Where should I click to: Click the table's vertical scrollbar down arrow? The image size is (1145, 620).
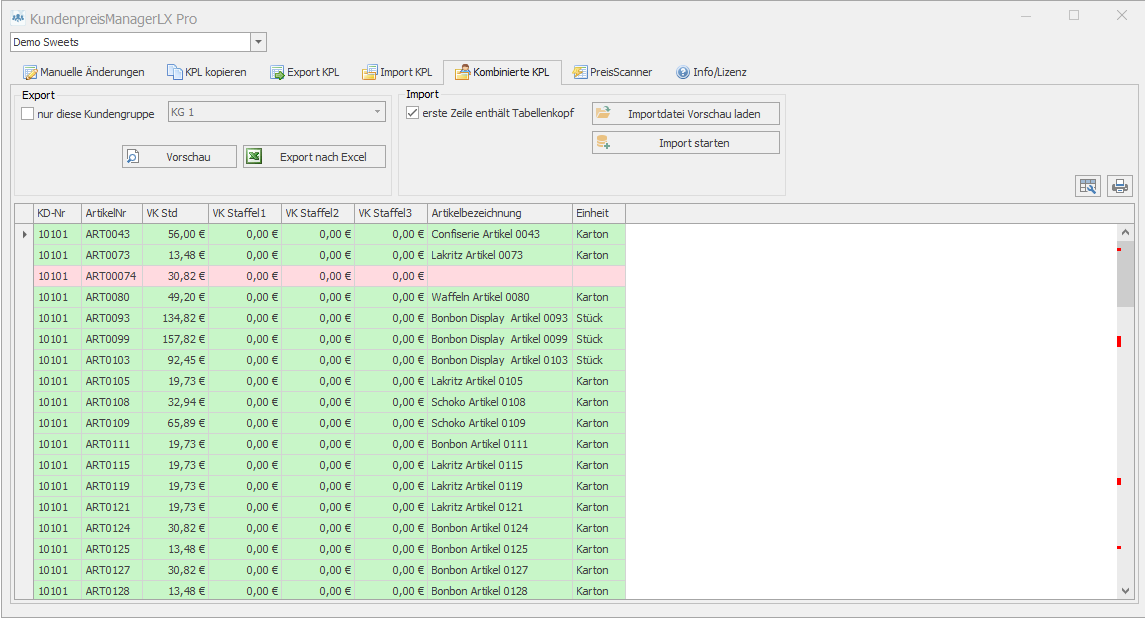pyautogui.click(x=1125, y=591)
